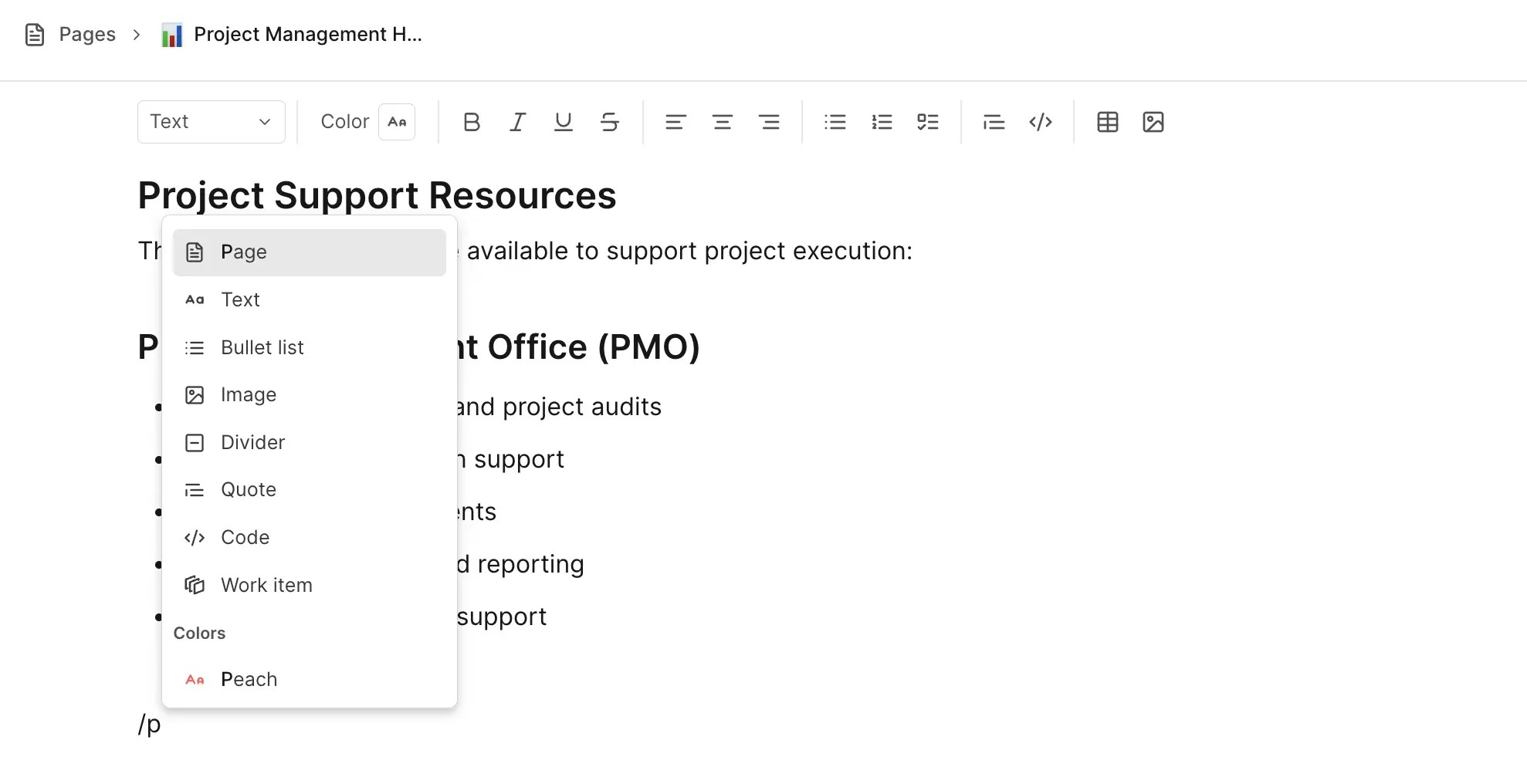
Task: Insert a code block from the toolbar
Action: tap(1040, 121)
